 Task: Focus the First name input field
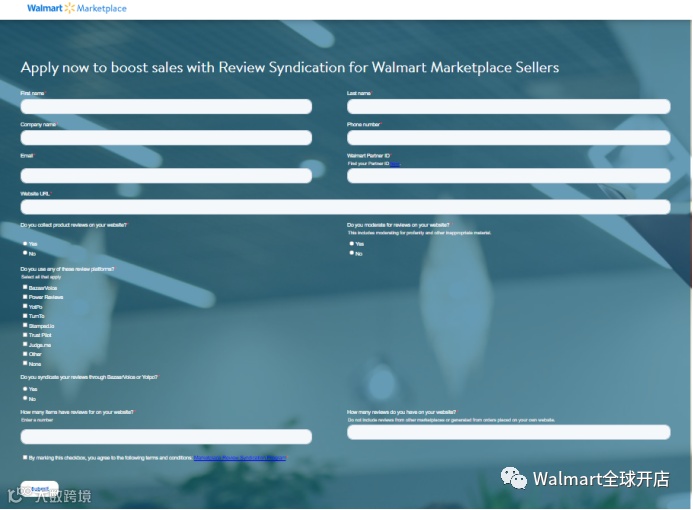tap(166, 107)
